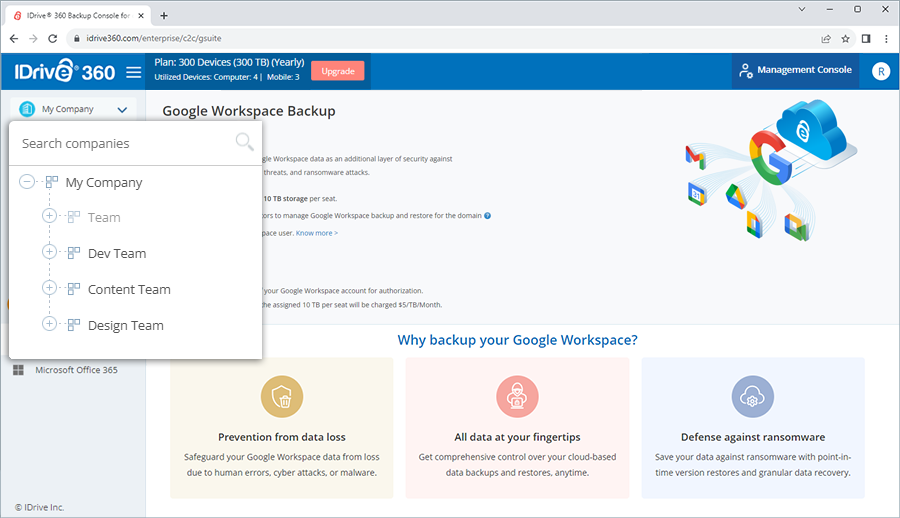Click the My Company building icon
The height and width of the screenshot is (518, 900).
(27, 109)
